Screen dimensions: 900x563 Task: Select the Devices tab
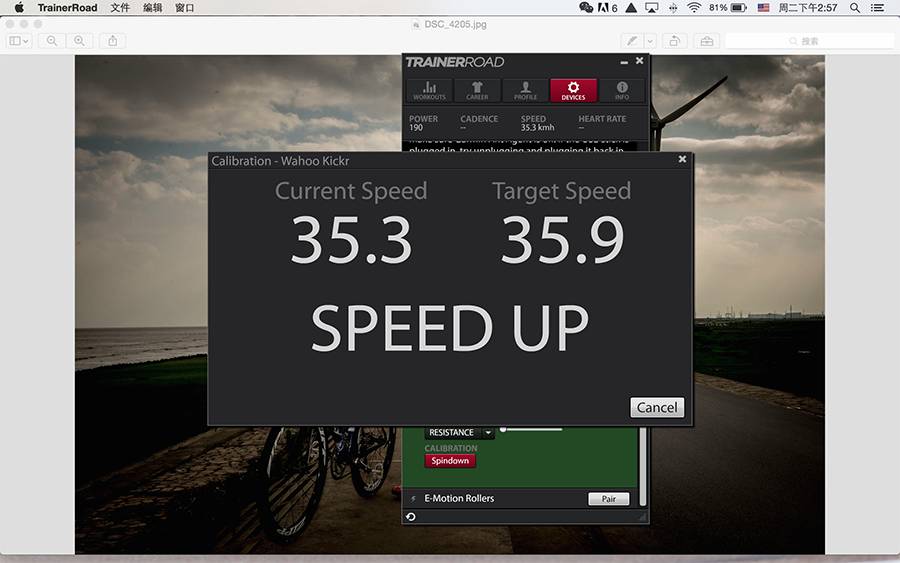(573, 90)
